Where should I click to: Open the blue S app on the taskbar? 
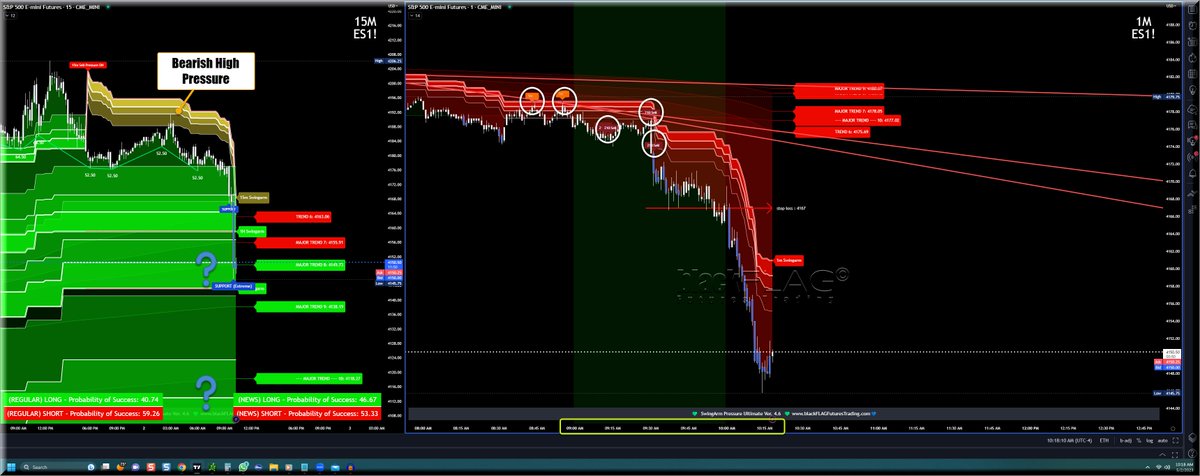[166, 467]
